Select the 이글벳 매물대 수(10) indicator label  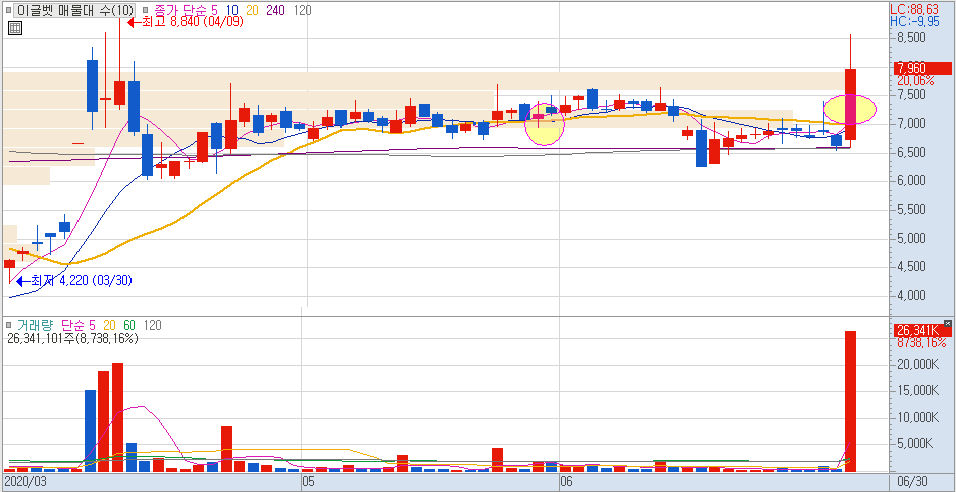pos(76,10)
